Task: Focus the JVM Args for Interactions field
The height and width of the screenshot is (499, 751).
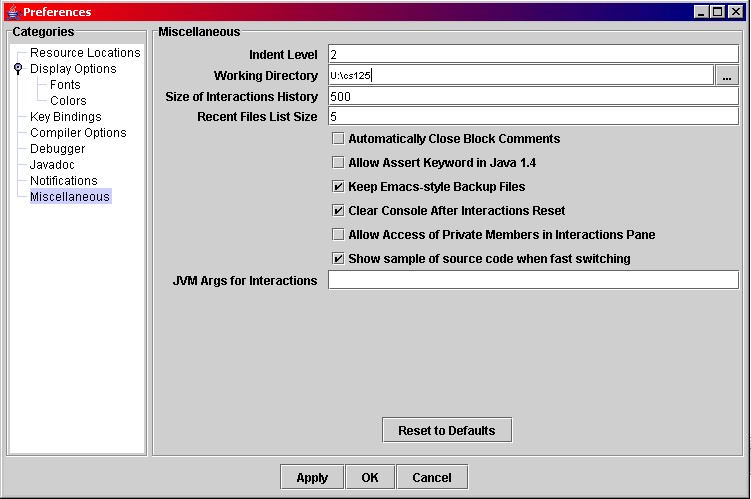Action: [532, 281]
